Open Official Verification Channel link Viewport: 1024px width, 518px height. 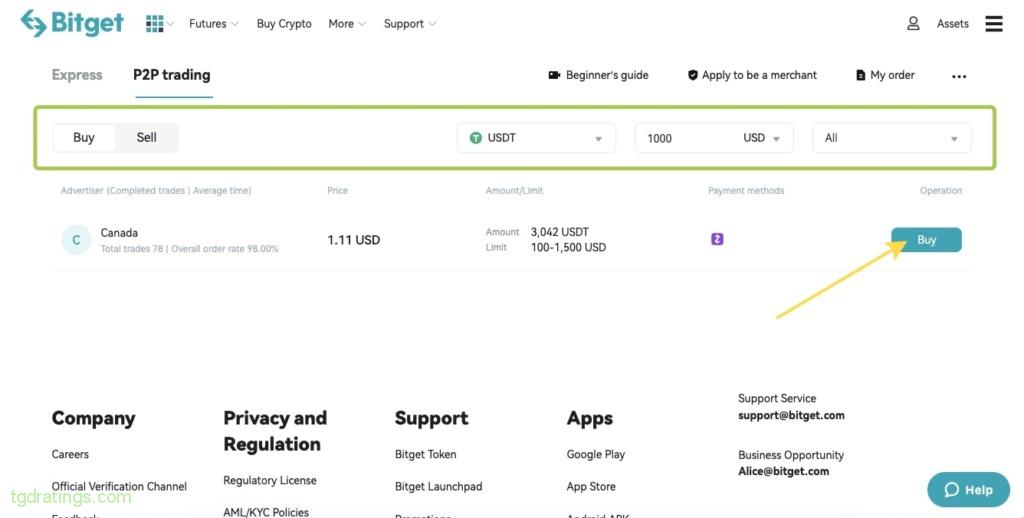coord(119,486)
